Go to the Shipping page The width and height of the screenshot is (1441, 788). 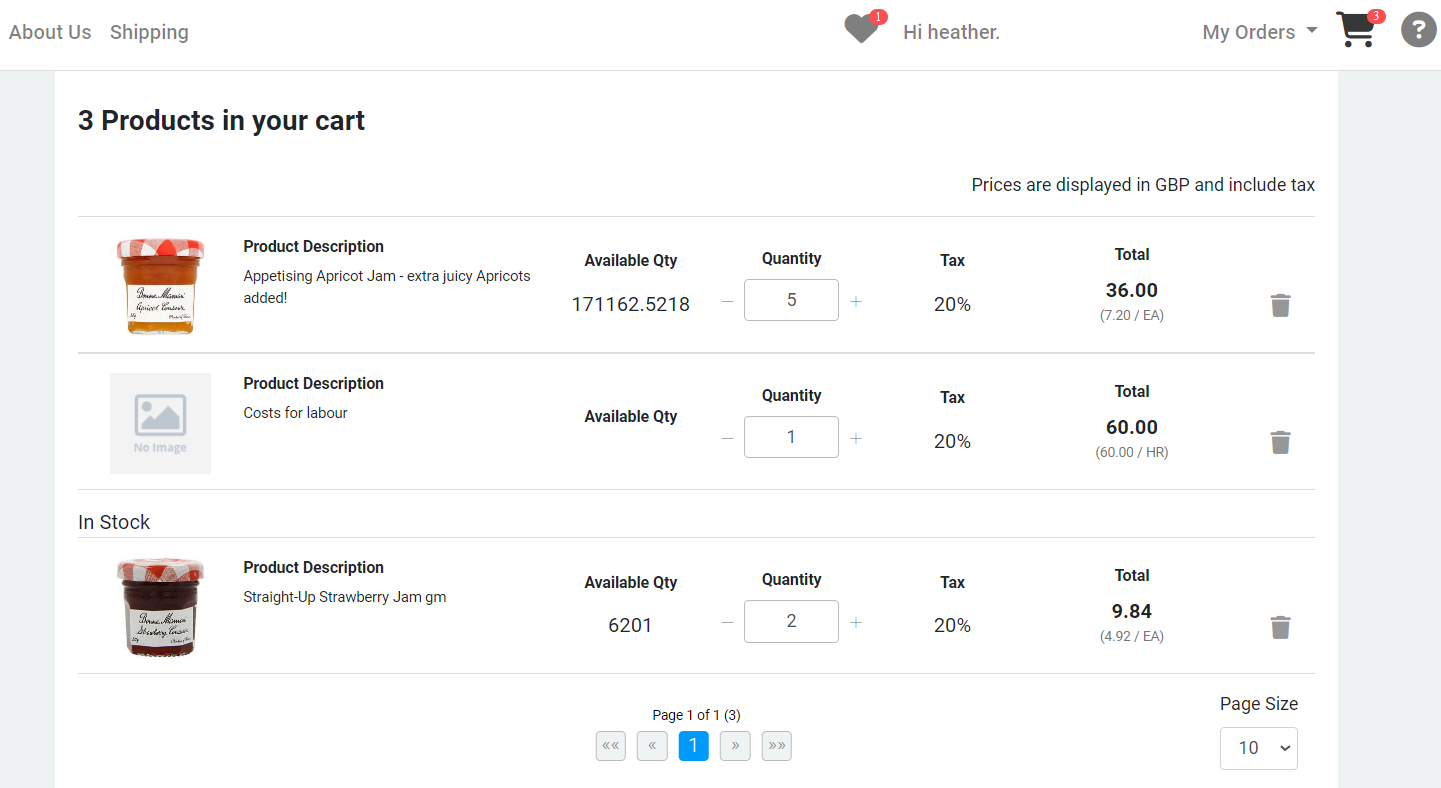click(x=149, y=31)
